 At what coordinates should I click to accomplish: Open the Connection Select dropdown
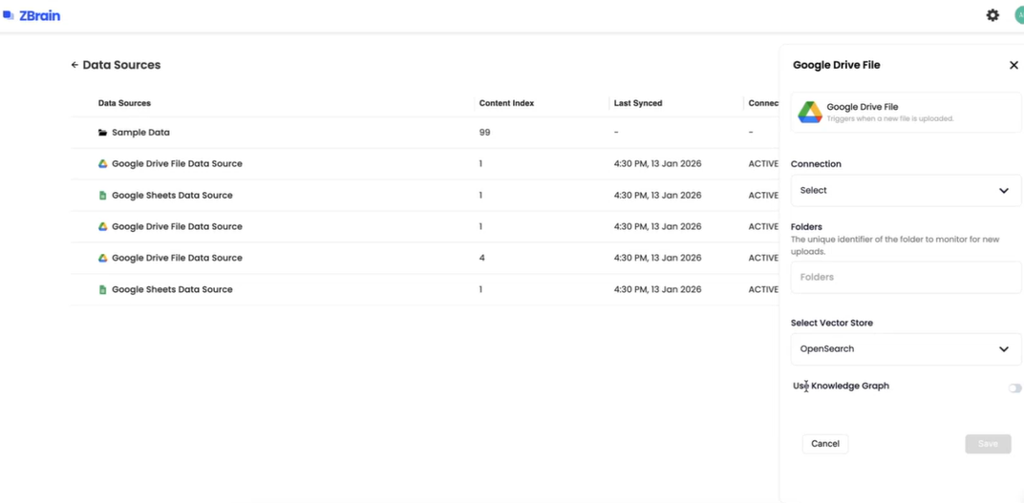(905, 190)
